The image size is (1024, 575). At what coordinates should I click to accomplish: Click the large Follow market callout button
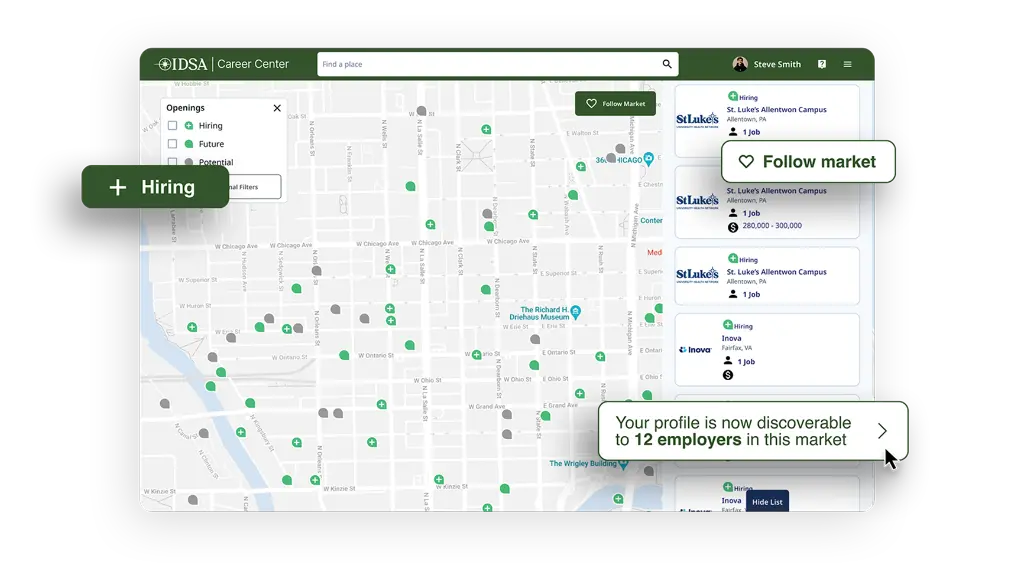(808, 161)
